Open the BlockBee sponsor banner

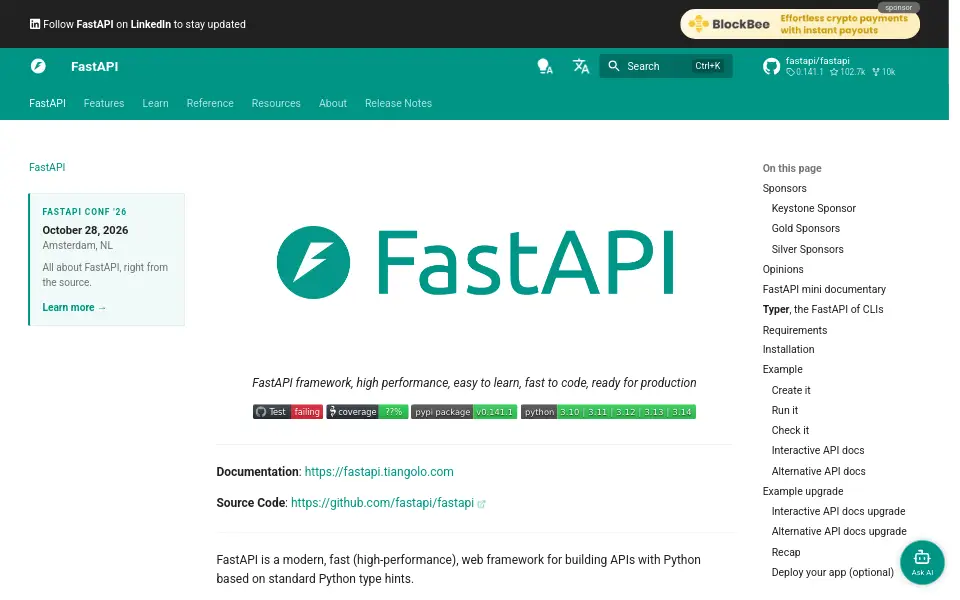click(x=800, y=24)
